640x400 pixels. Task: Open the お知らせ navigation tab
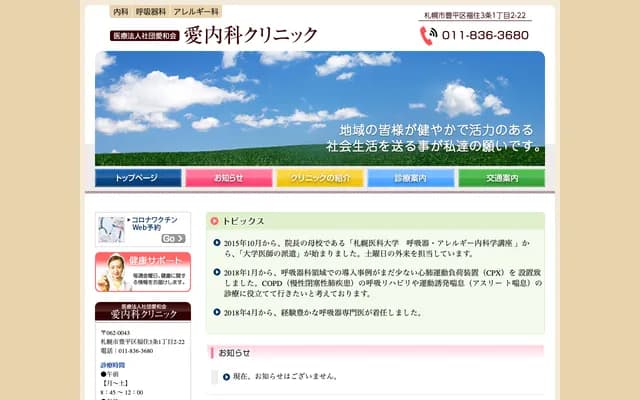(x=228, y=178)
